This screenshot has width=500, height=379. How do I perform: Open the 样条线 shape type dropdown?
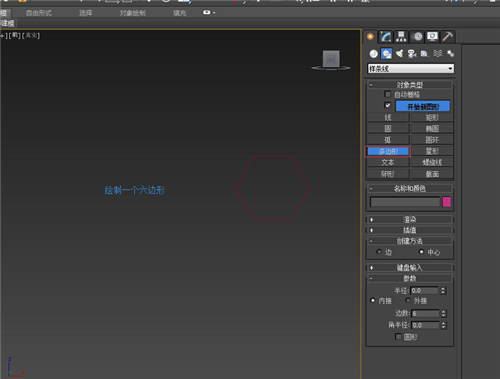411,69
